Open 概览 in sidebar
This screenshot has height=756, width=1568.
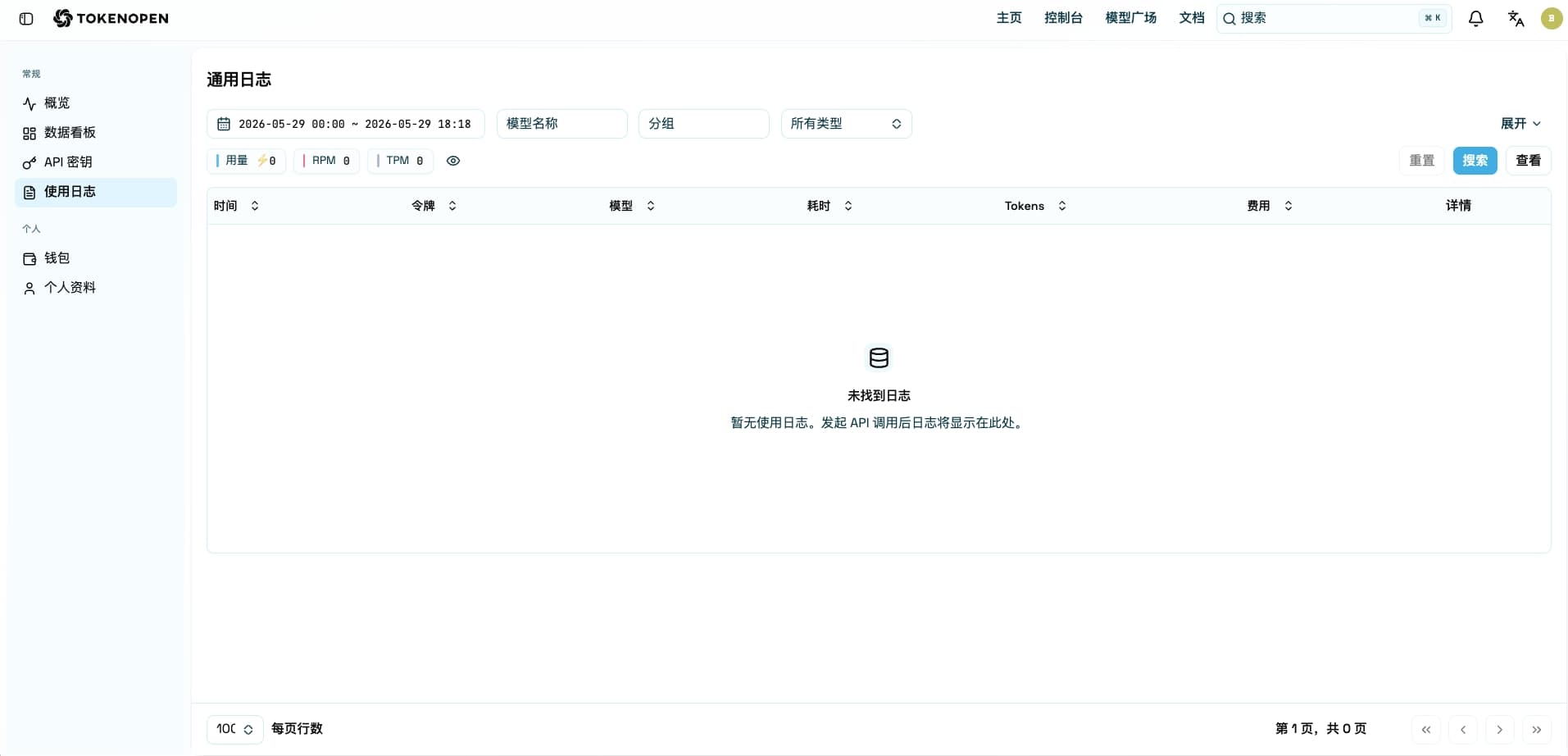[x=96, y=103]
